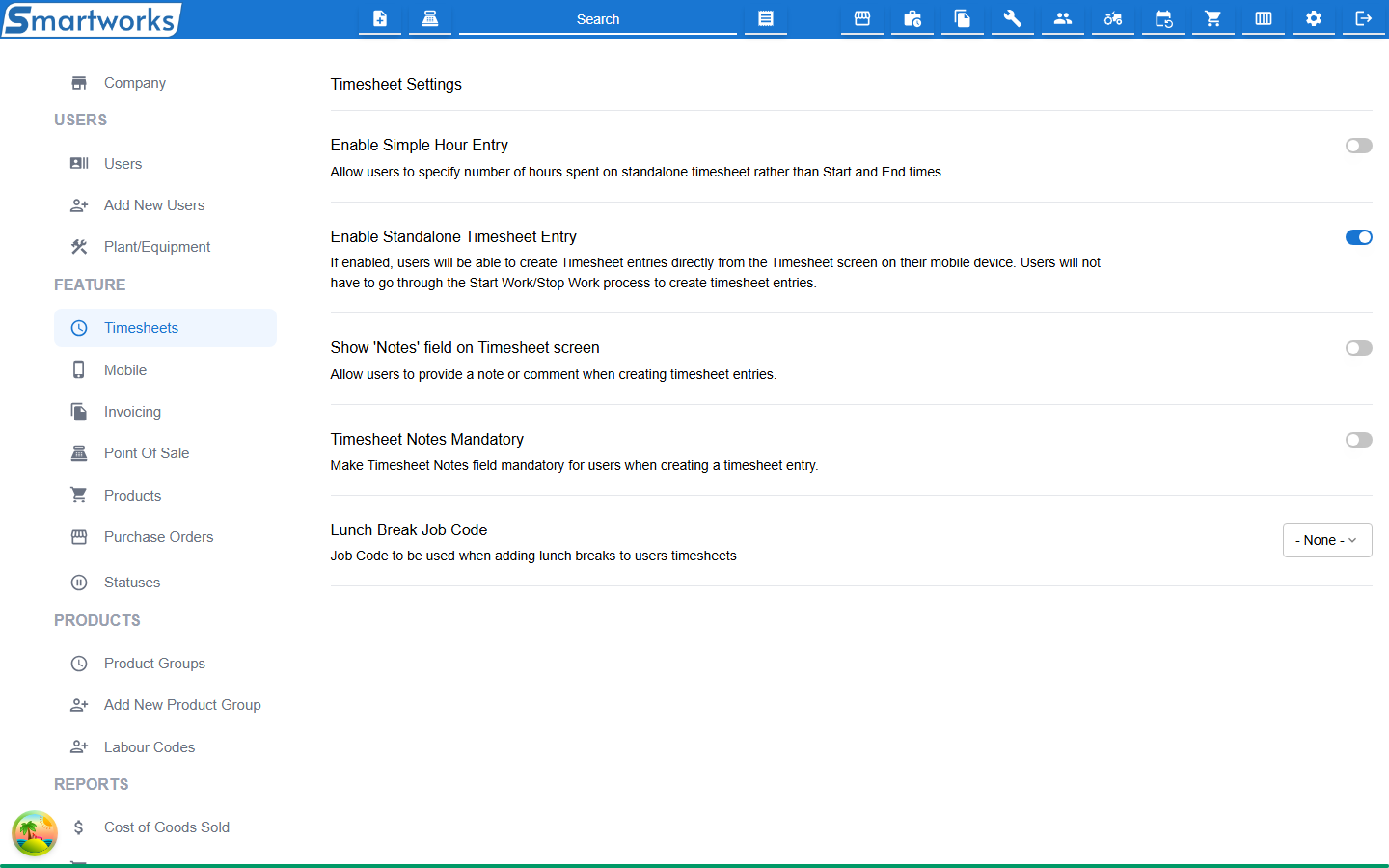1389x868 pixels.
Task: Click the 'Lunch Break Job Code' label
Action: click(x=409, y=529)
